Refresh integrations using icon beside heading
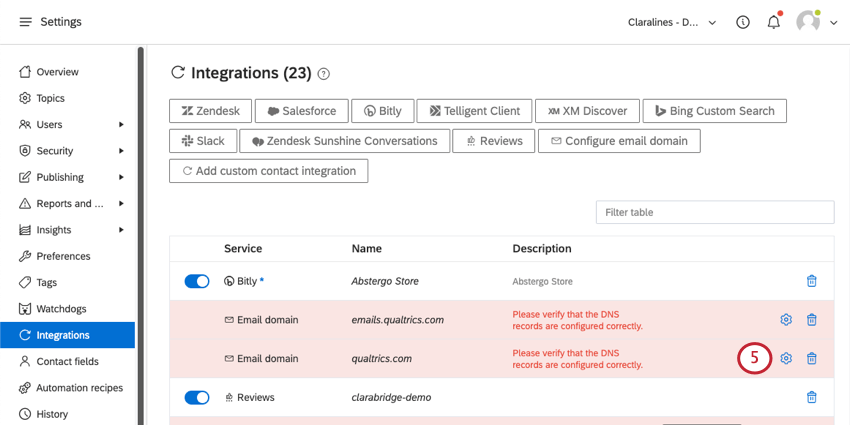The width and height of the screenshot is (850, 425). click(178, 73)
